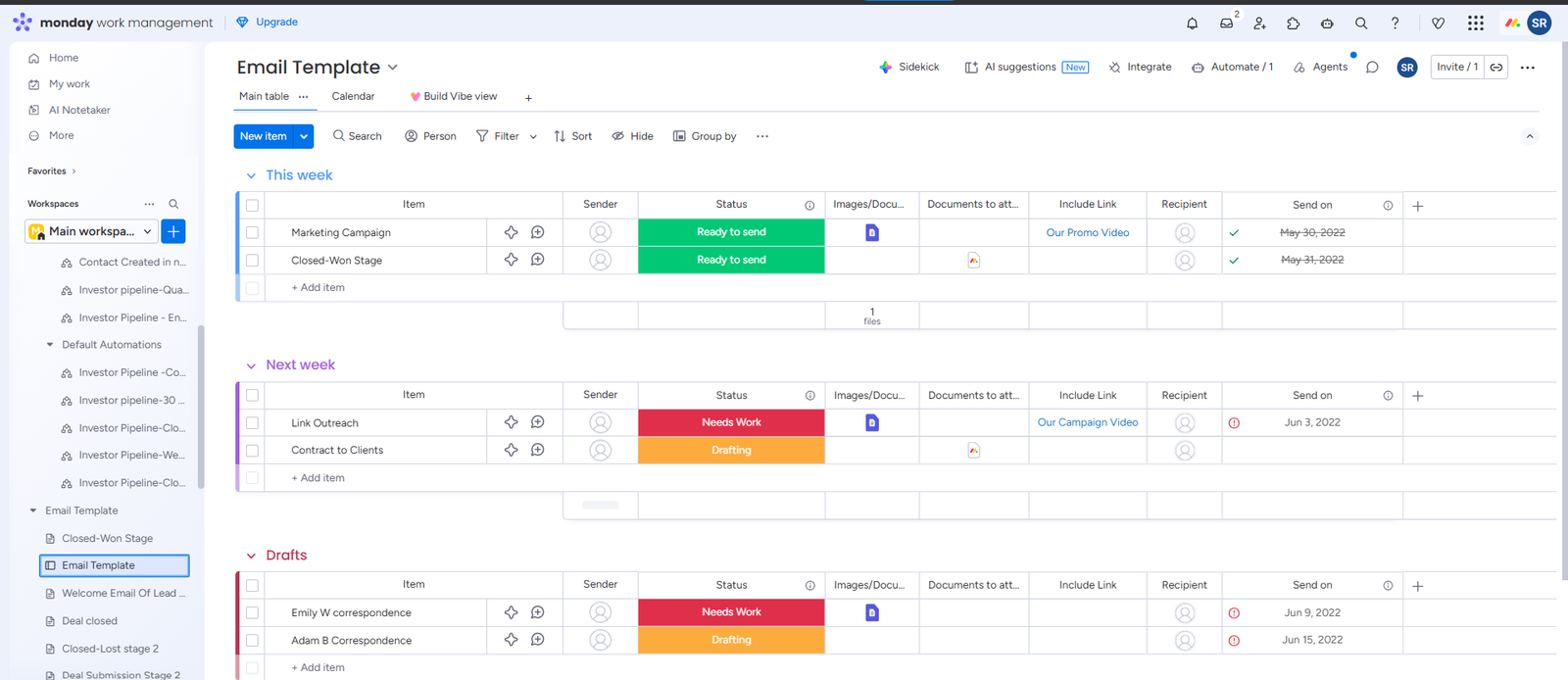Click the invite members person icon

pyautogui.click(x=1259, y=24)
